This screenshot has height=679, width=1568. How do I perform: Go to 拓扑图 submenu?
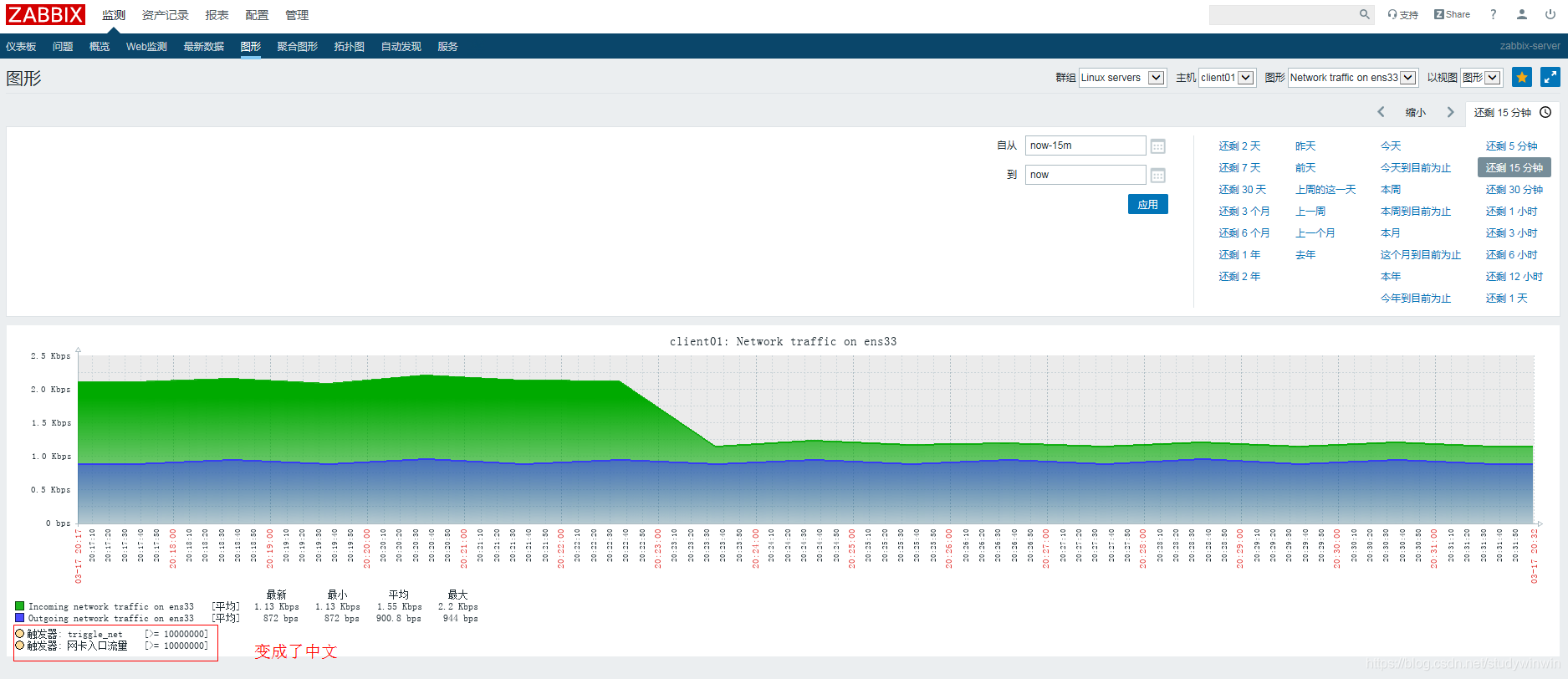(349, 46)
